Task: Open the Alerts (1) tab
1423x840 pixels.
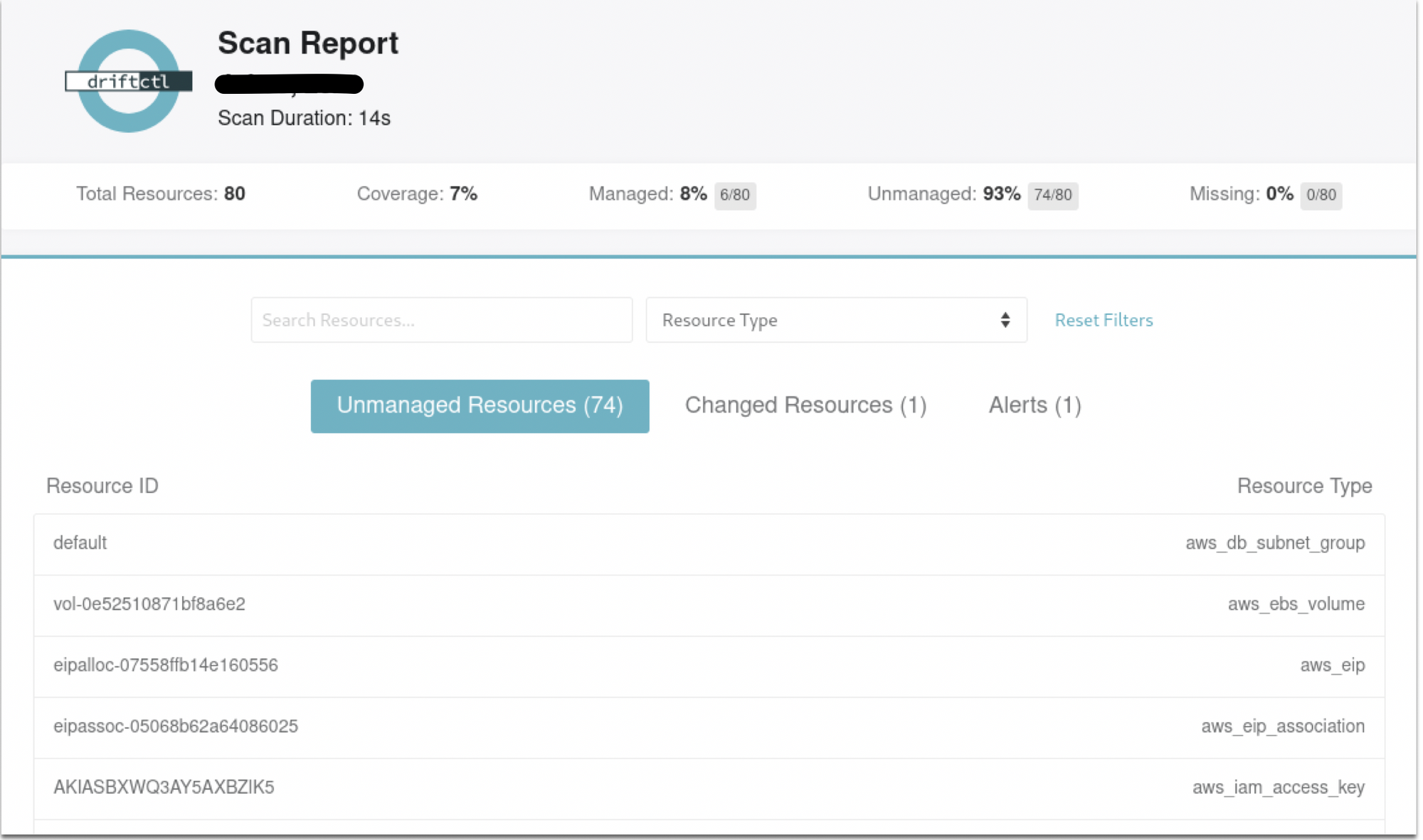Action: [1035, 405]
